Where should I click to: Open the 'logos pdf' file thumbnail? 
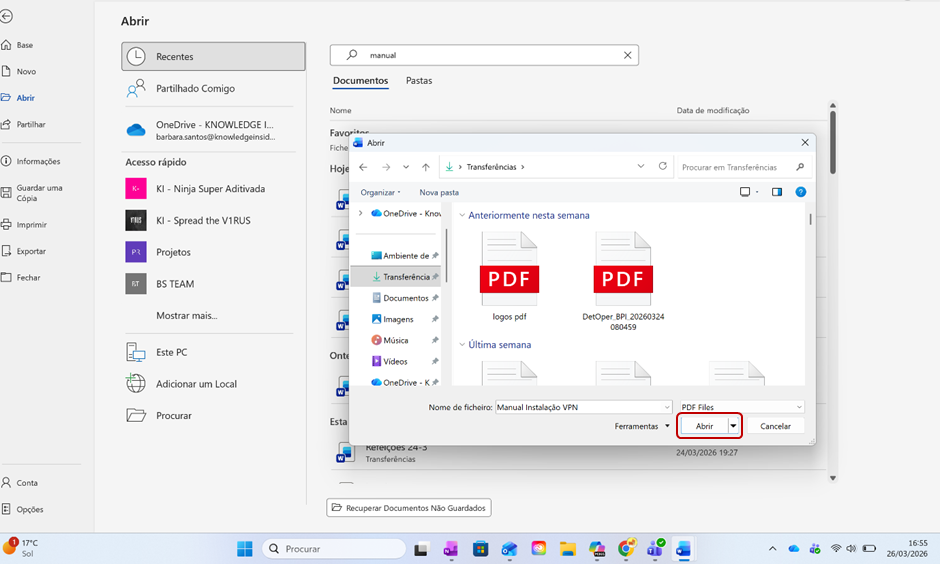(x=509, y=270)
